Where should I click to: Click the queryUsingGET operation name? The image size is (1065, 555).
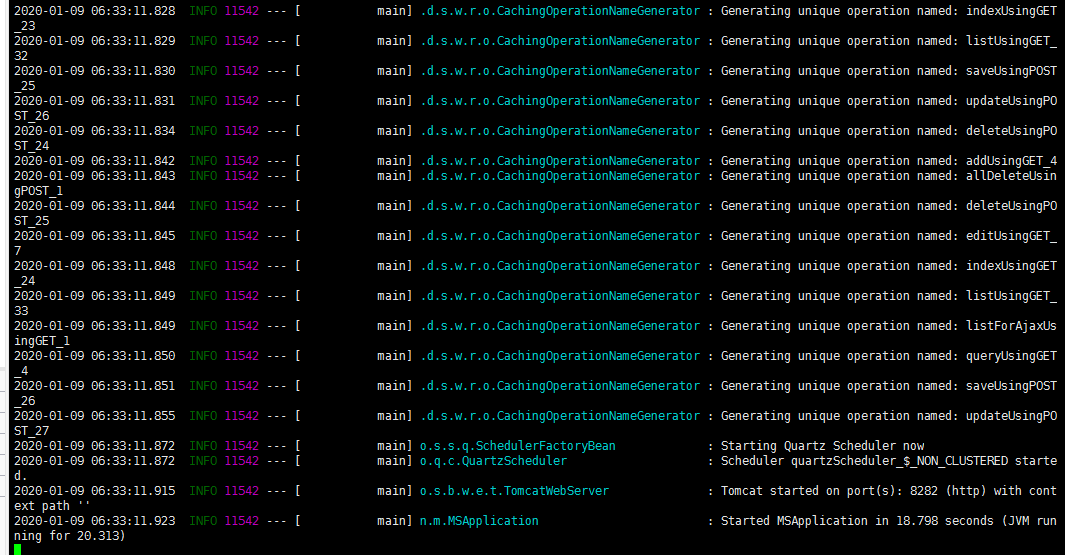[x=1011, y=356]
